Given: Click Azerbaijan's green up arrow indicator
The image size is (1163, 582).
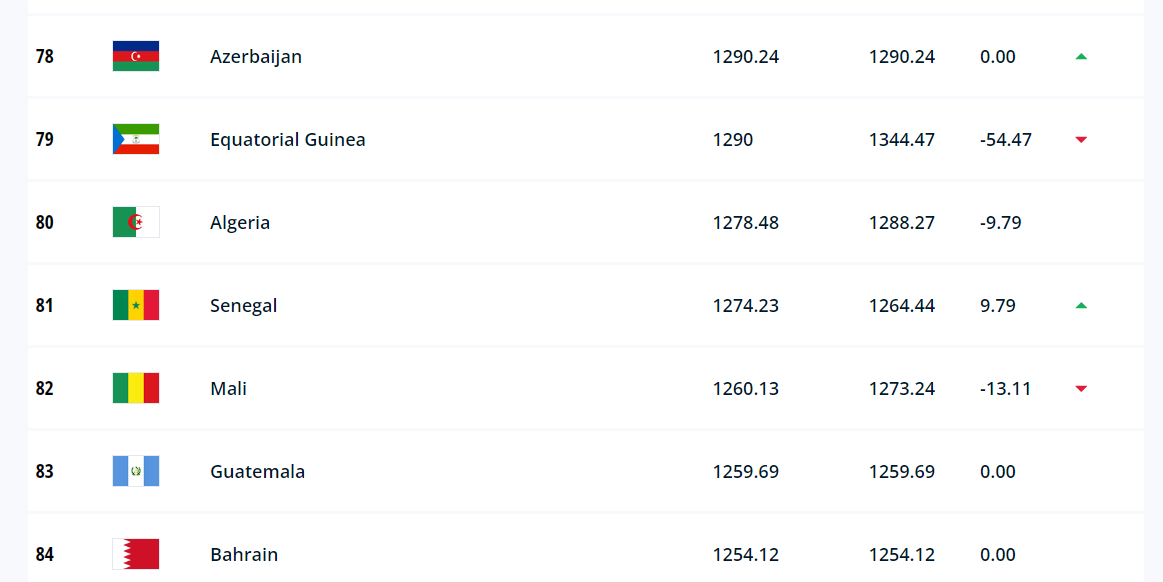Looking at the screenshot, I should 1081,56.
